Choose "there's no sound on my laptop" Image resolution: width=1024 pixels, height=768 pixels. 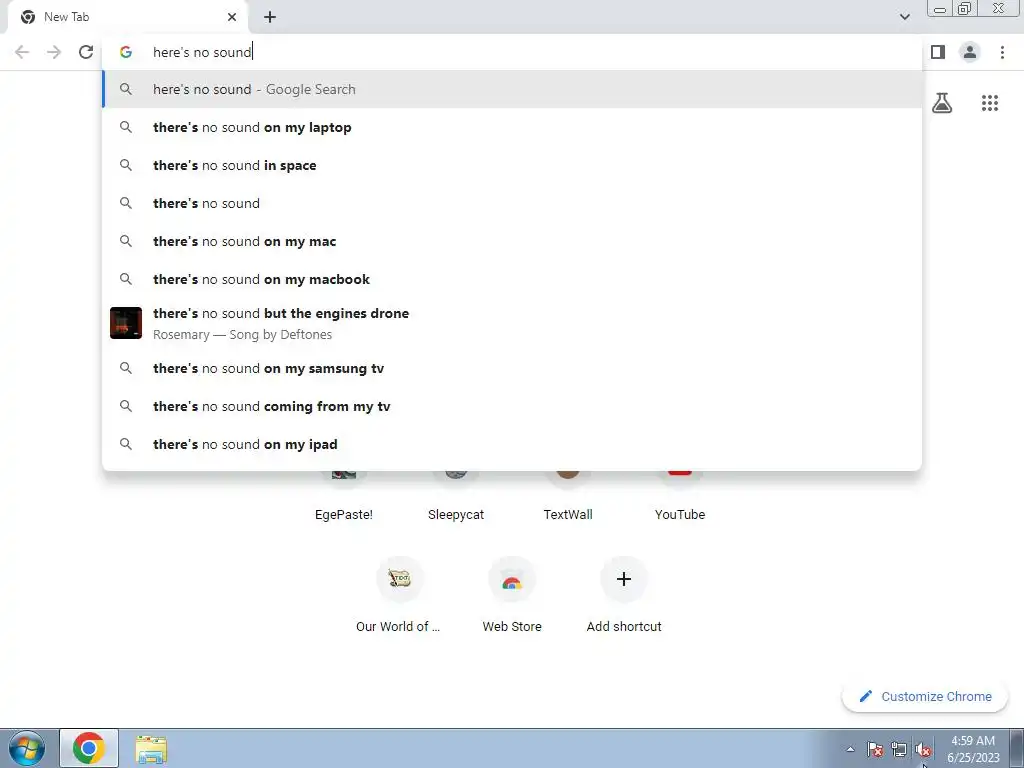[512, 127]
